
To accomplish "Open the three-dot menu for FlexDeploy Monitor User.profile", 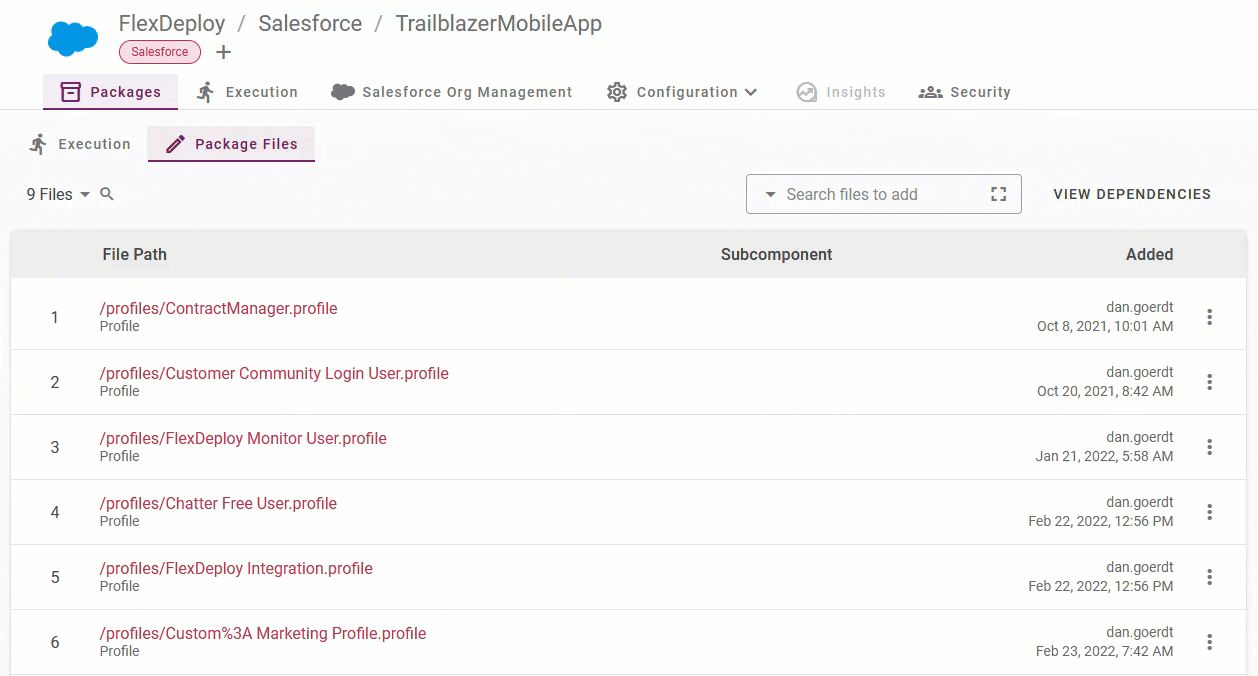I will coord(1209,447).
